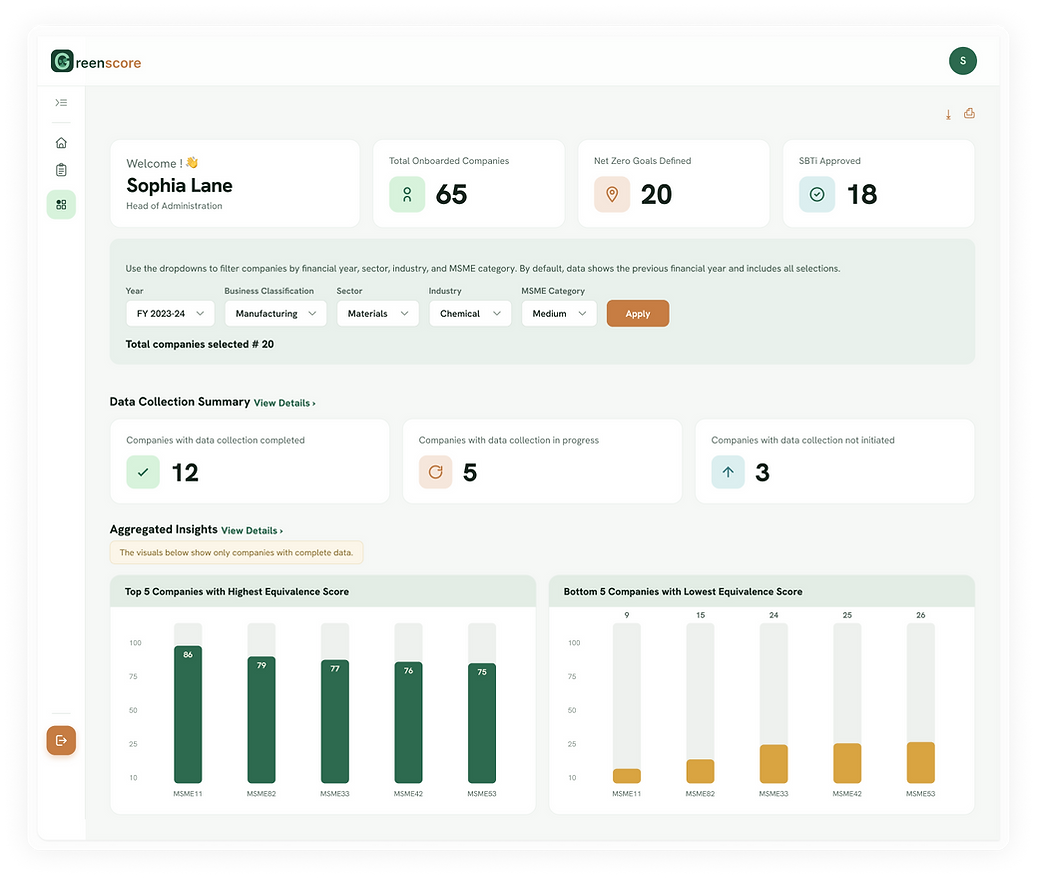Click the SBTi Approved checkmark icon
This screenshot has height=878, width=1037.
[817, 194]
